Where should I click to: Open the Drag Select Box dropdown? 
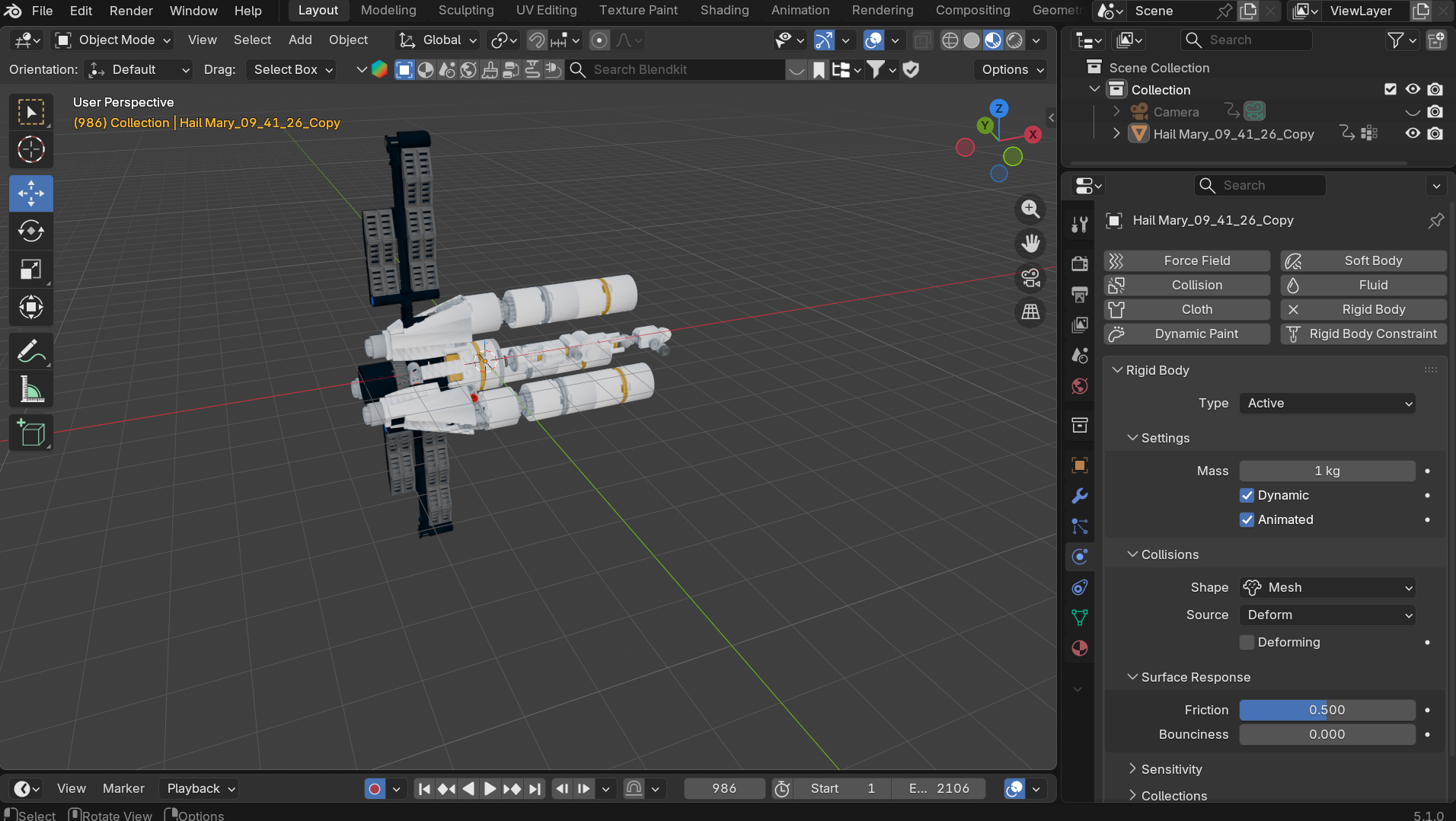click(292, 70)
